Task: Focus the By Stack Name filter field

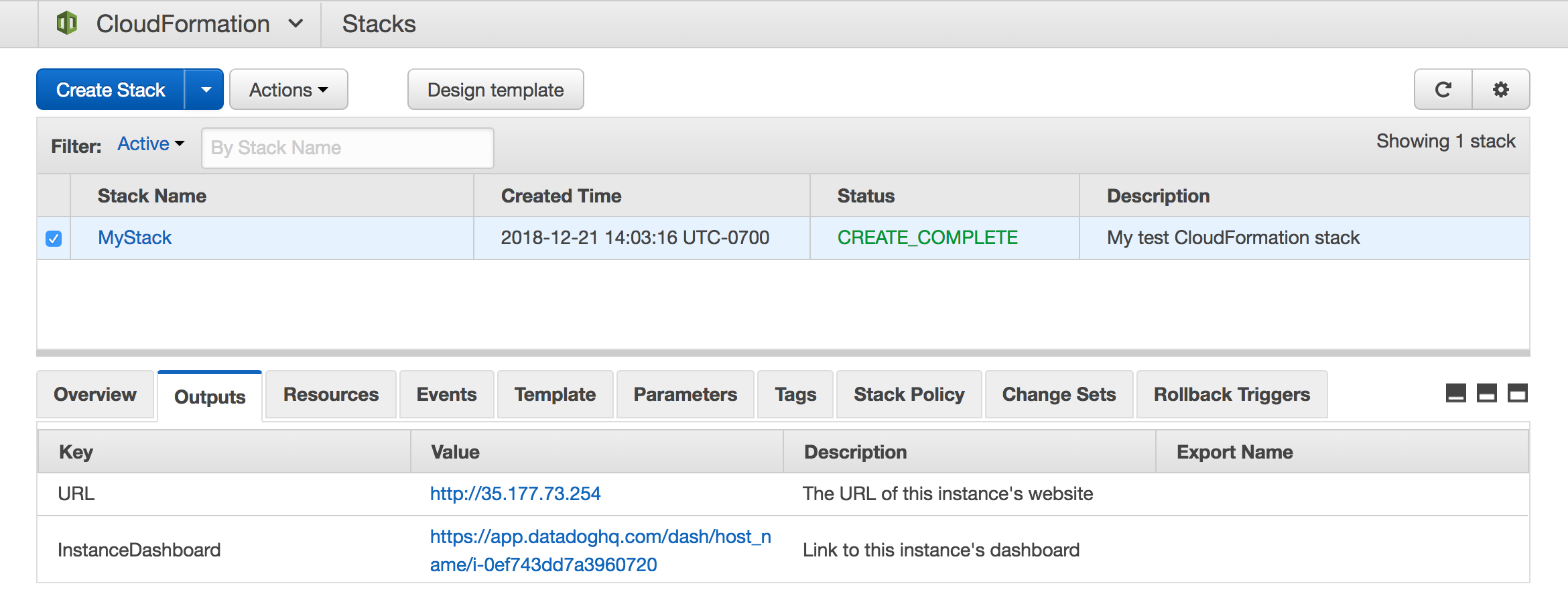Action: tap(348, 147)
